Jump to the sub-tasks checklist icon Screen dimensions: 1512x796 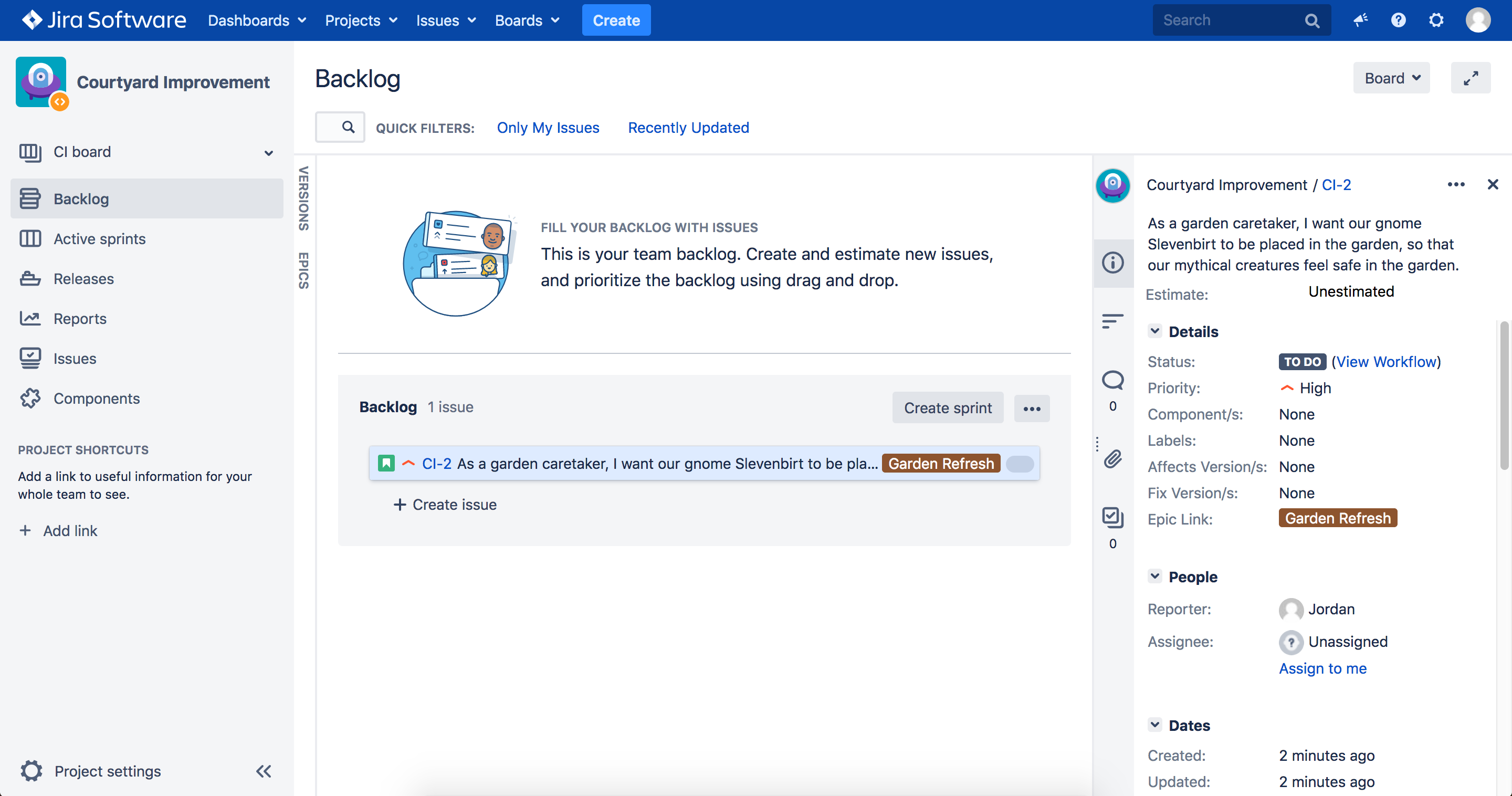click(x=1113, y=517)
